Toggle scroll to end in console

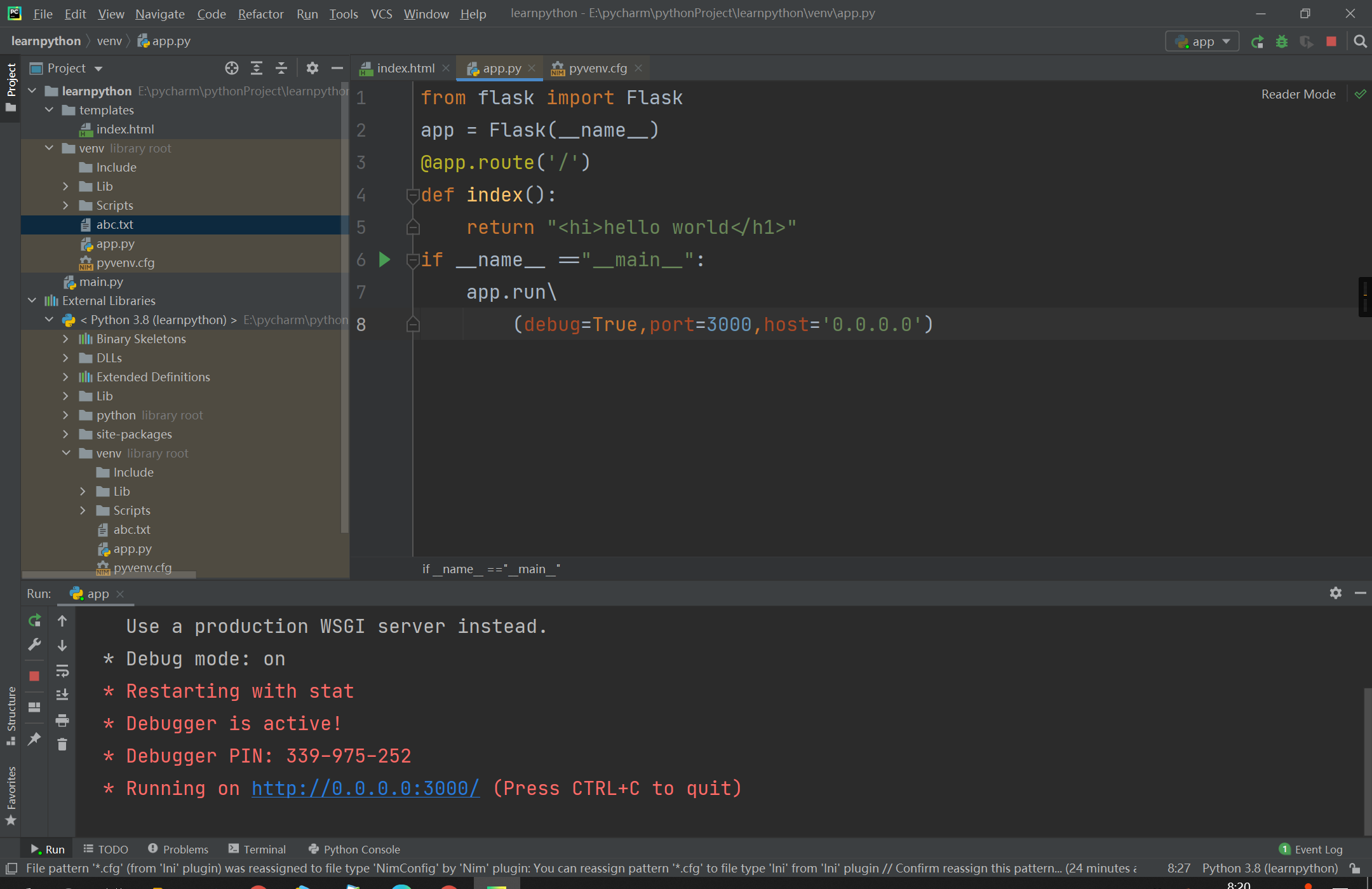(62, 695)
